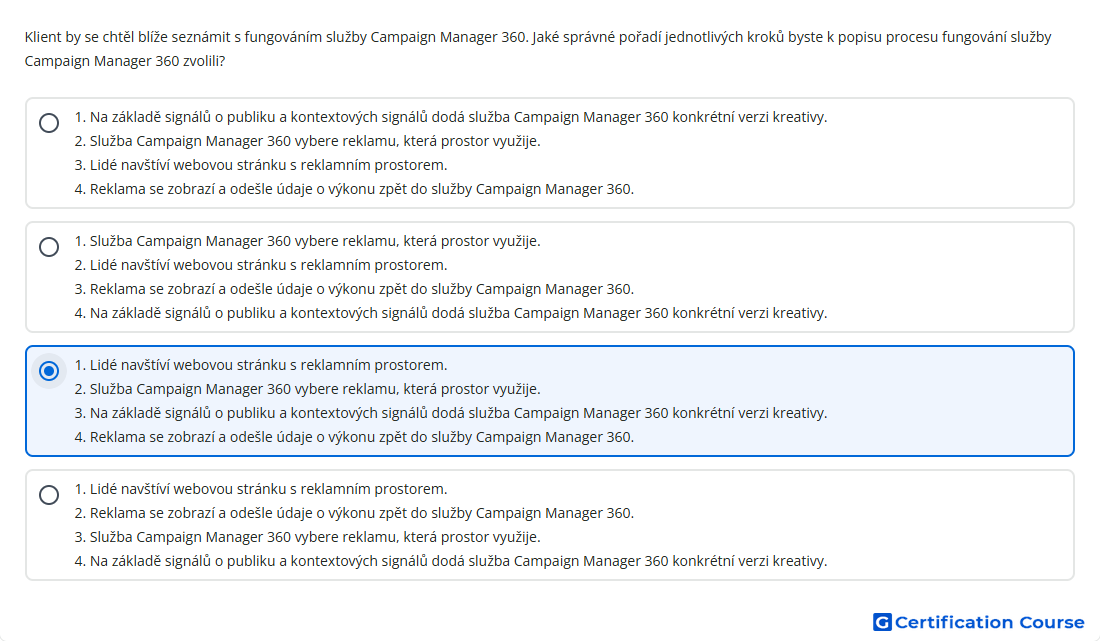Screen dimensions: 1100x641
Task: Click line '2. Služba Campaign Manager' in highlighted answer
Action: click(x=307, y=389)
